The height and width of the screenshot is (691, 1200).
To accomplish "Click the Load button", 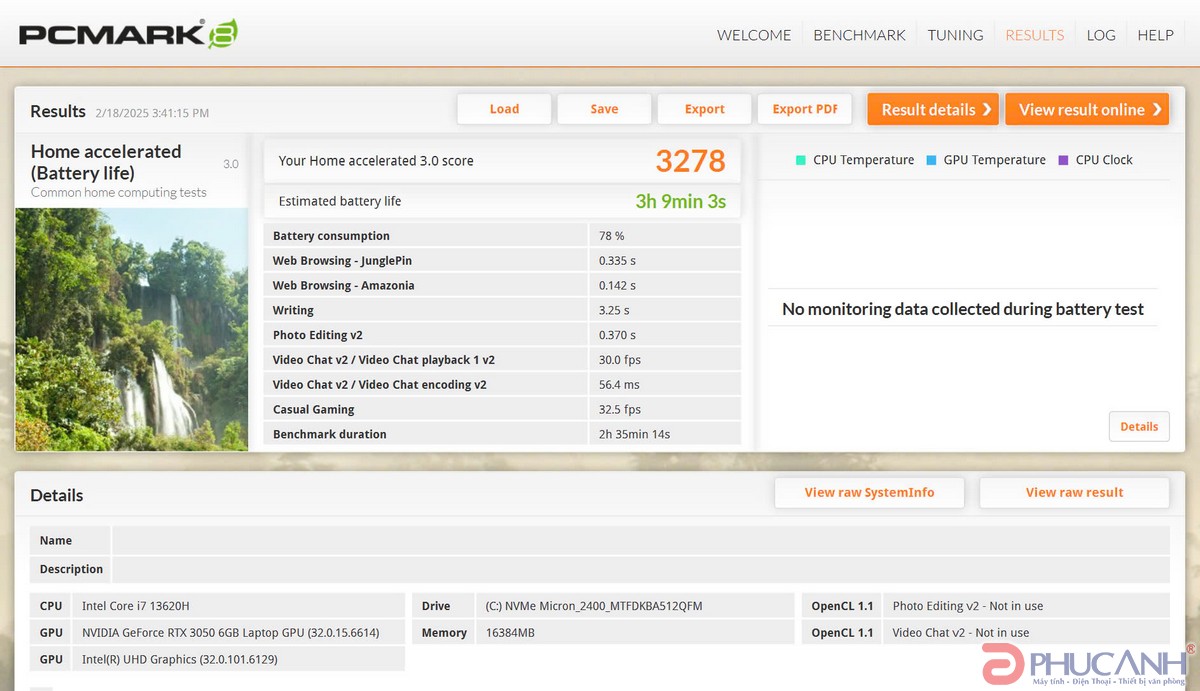I will (504, 109).
